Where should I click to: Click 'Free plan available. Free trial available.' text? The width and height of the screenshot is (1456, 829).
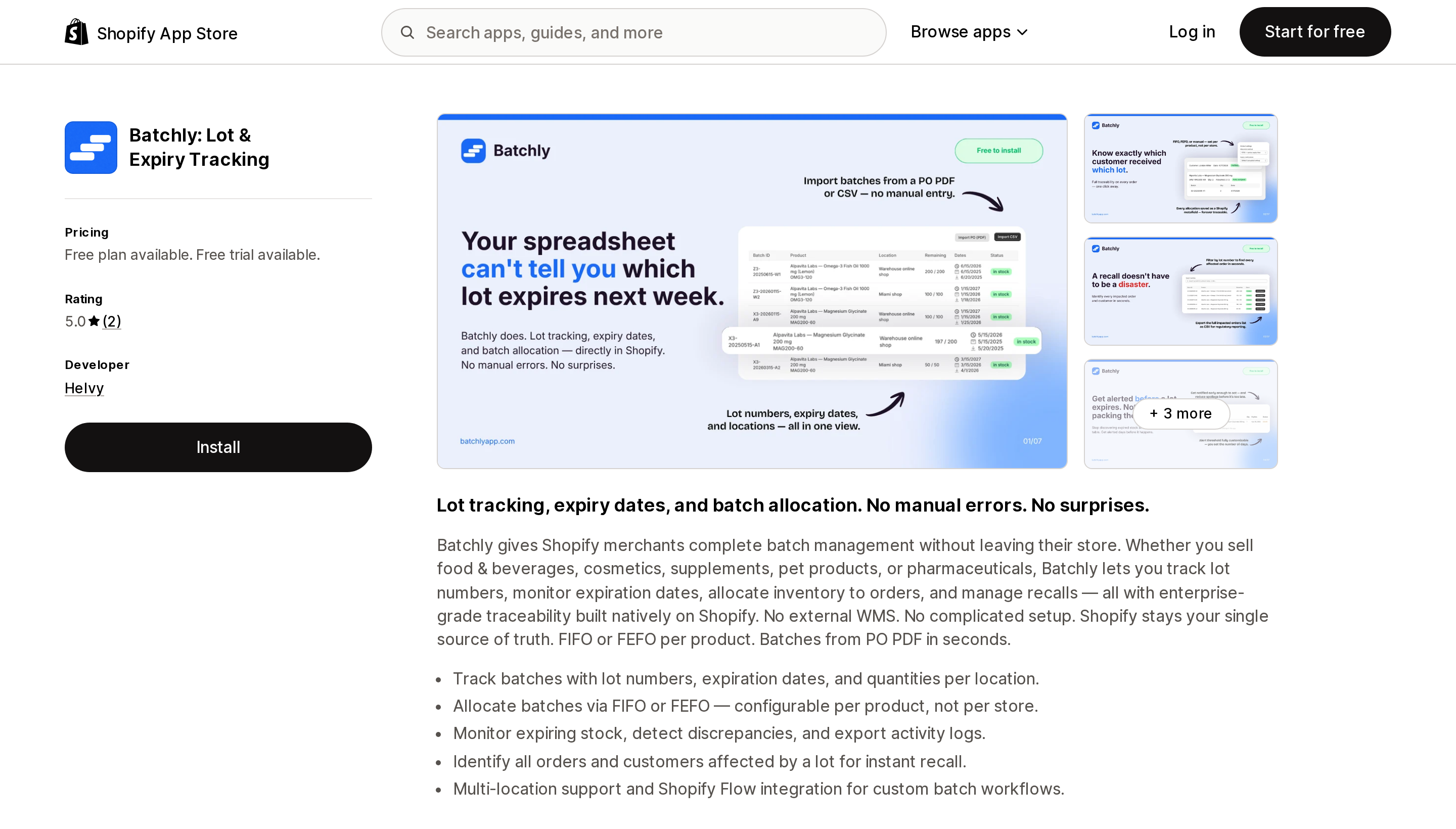(x=192, y=254)
